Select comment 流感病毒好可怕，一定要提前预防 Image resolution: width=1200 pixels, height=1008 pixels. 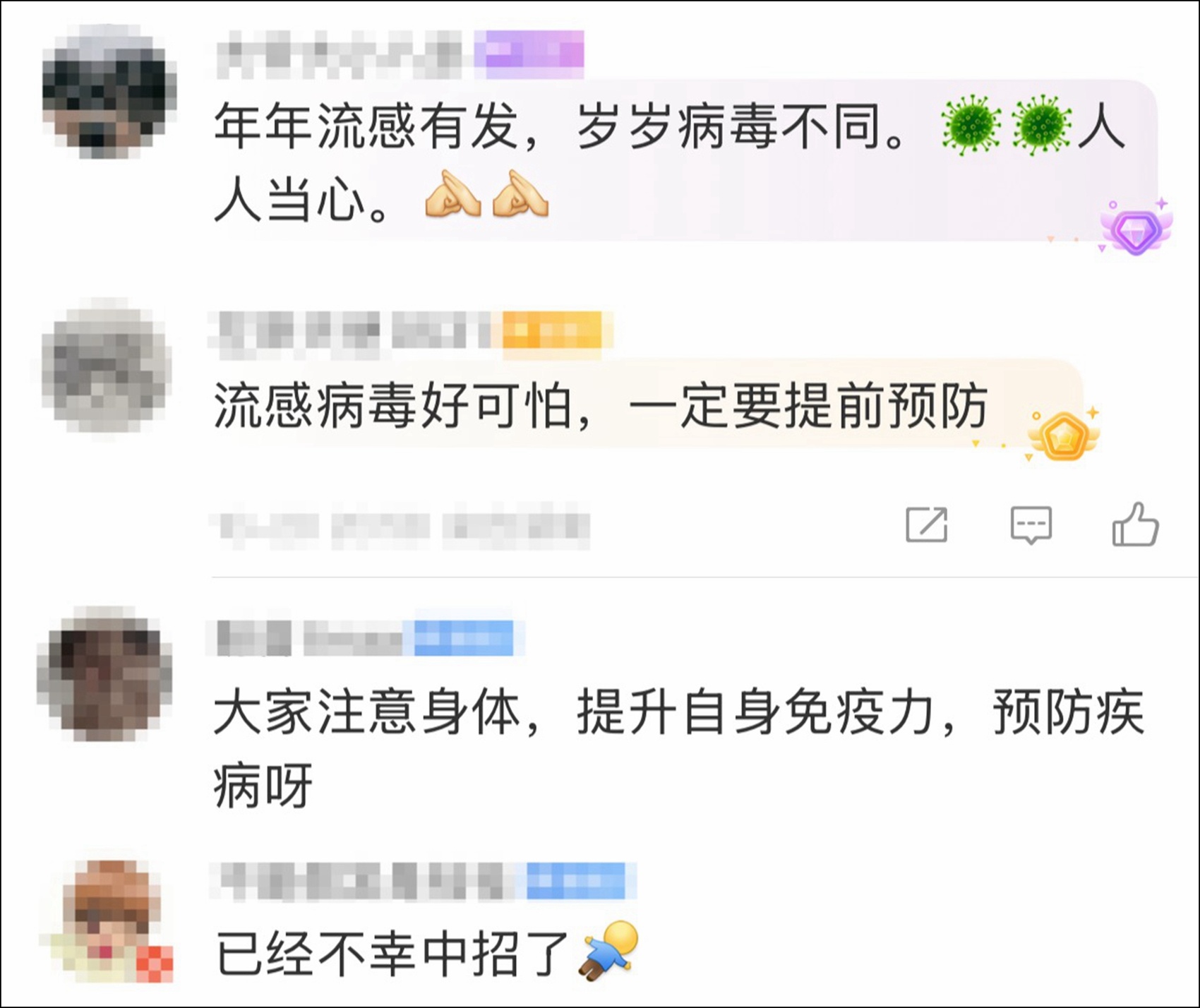point(600,406)
